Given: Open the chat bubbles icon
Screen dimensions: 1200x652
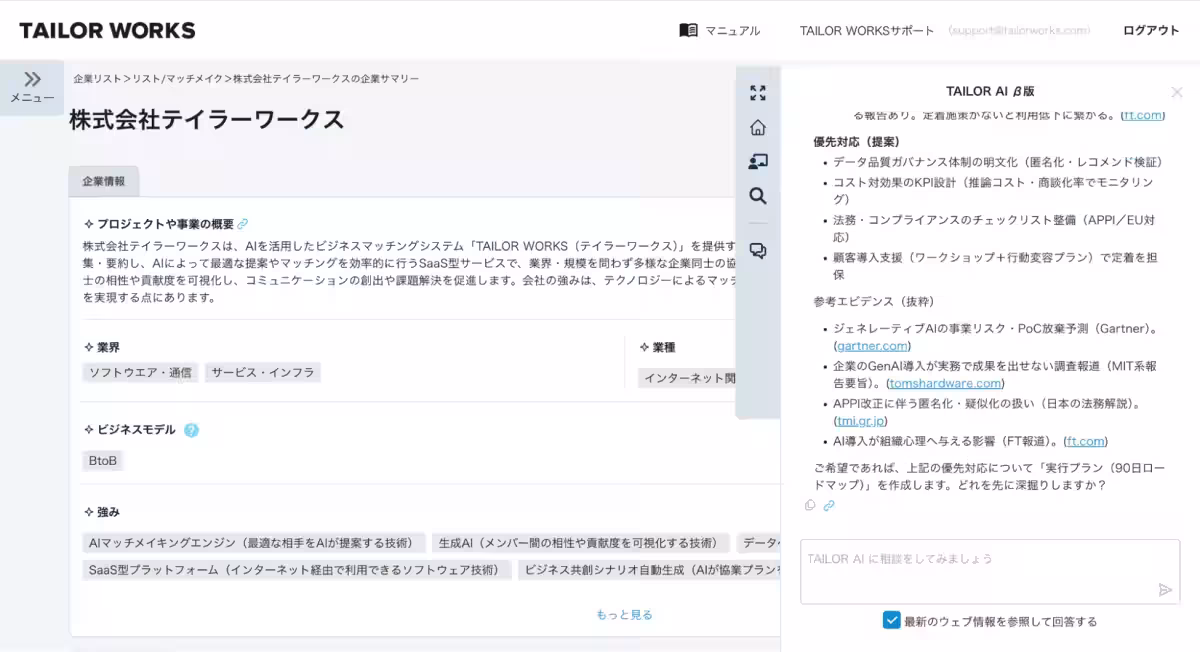Looking at the screenshot, I should pyautogui.click(x=758, y=251).
